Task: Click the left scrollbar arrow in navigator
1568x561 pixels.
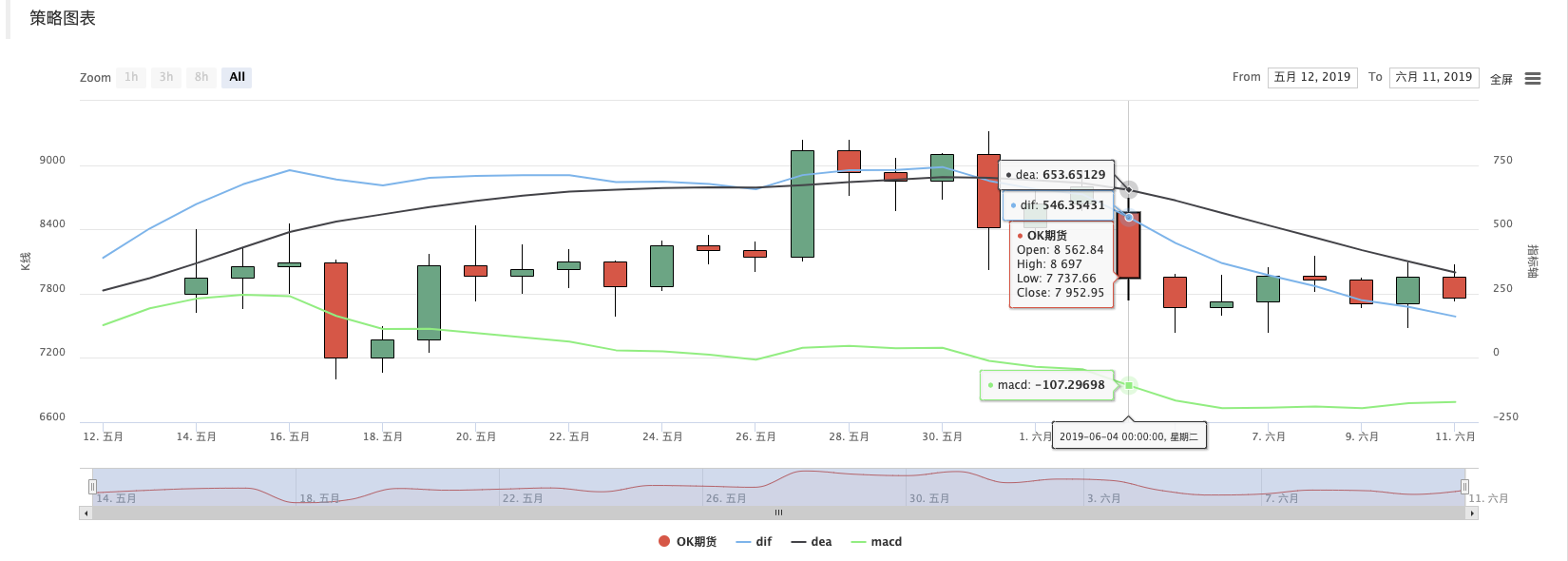Action: click(x=86, y=513)
